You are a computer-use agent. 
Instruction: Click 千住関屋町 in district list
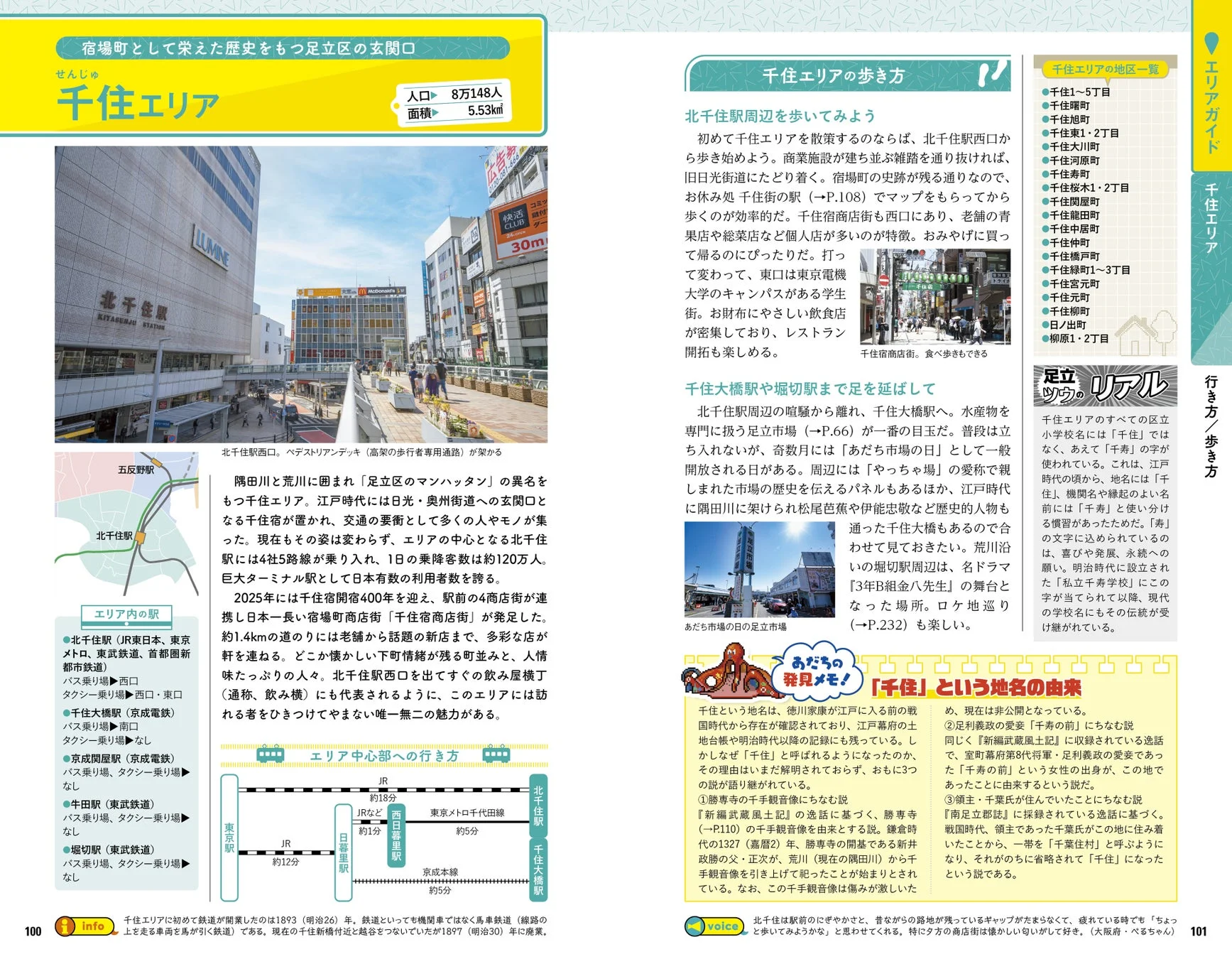pyautogui.click(x=1070, y=202)
